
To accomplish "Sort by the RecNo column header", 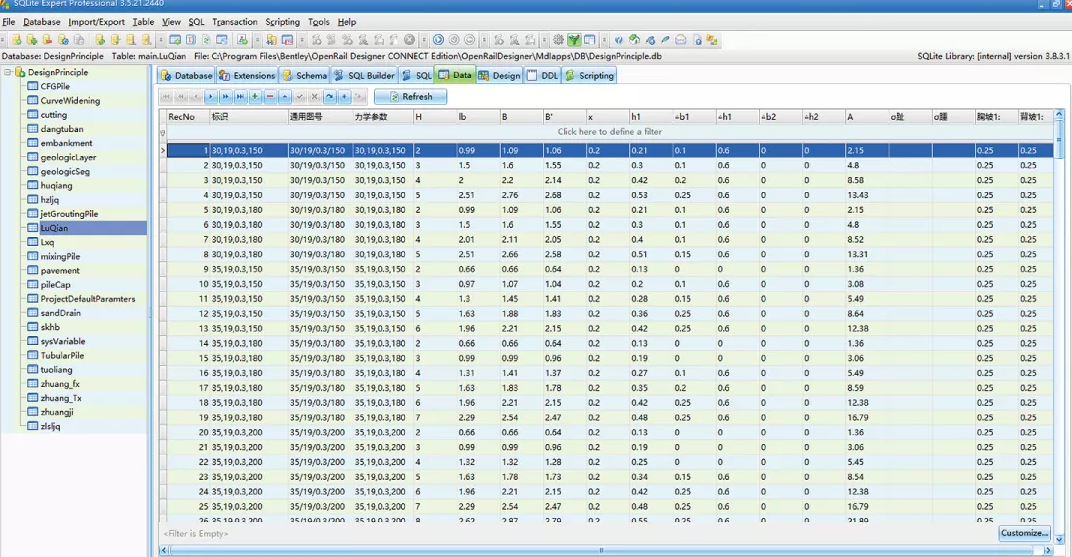I will [x=187, y=117].
